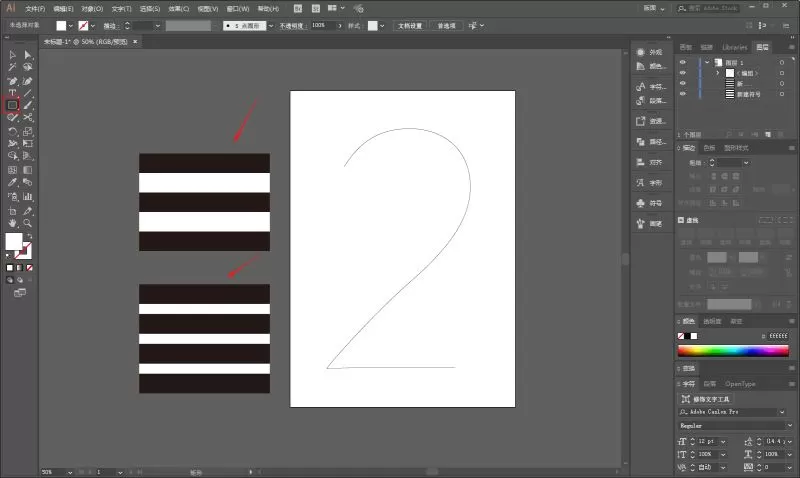Open the zoom level 50% dropdown

(x=70, y=472)
